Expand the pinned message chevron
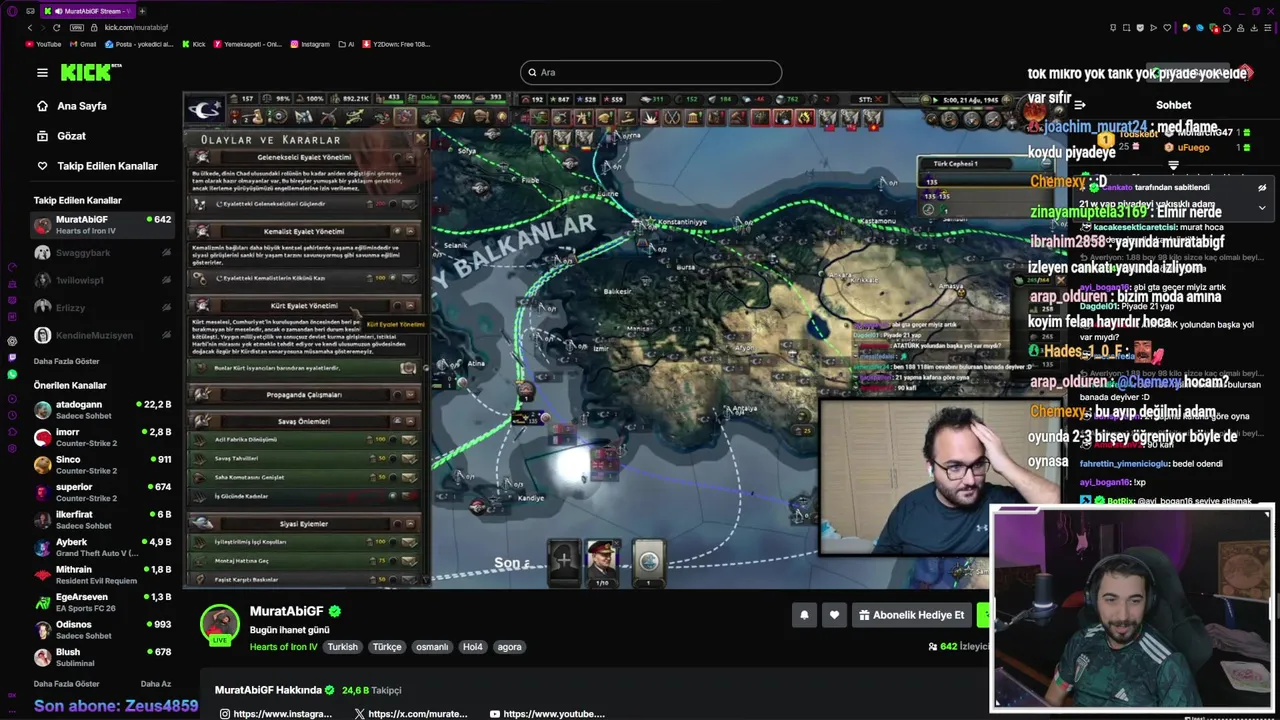The image size is (1280, 720). click(1262, 208)
